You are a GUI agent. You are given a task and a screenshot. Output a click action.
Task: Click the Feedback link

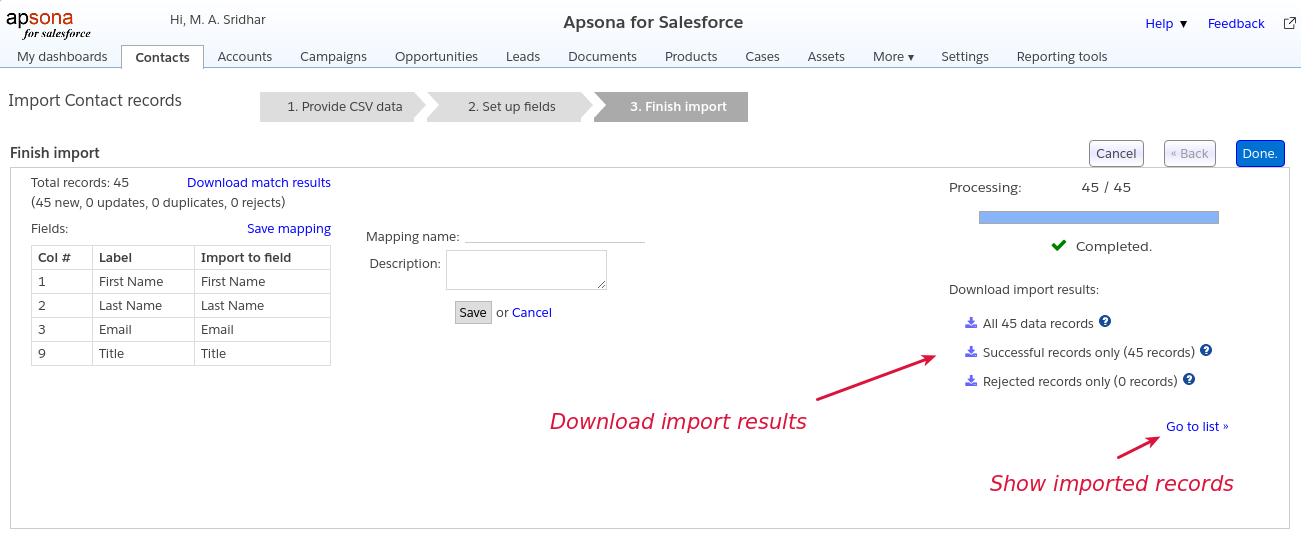(x=1236, y=24)
